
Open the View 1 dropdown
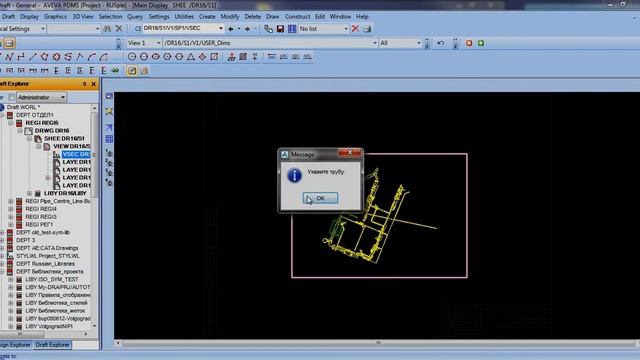pos(158,43)
